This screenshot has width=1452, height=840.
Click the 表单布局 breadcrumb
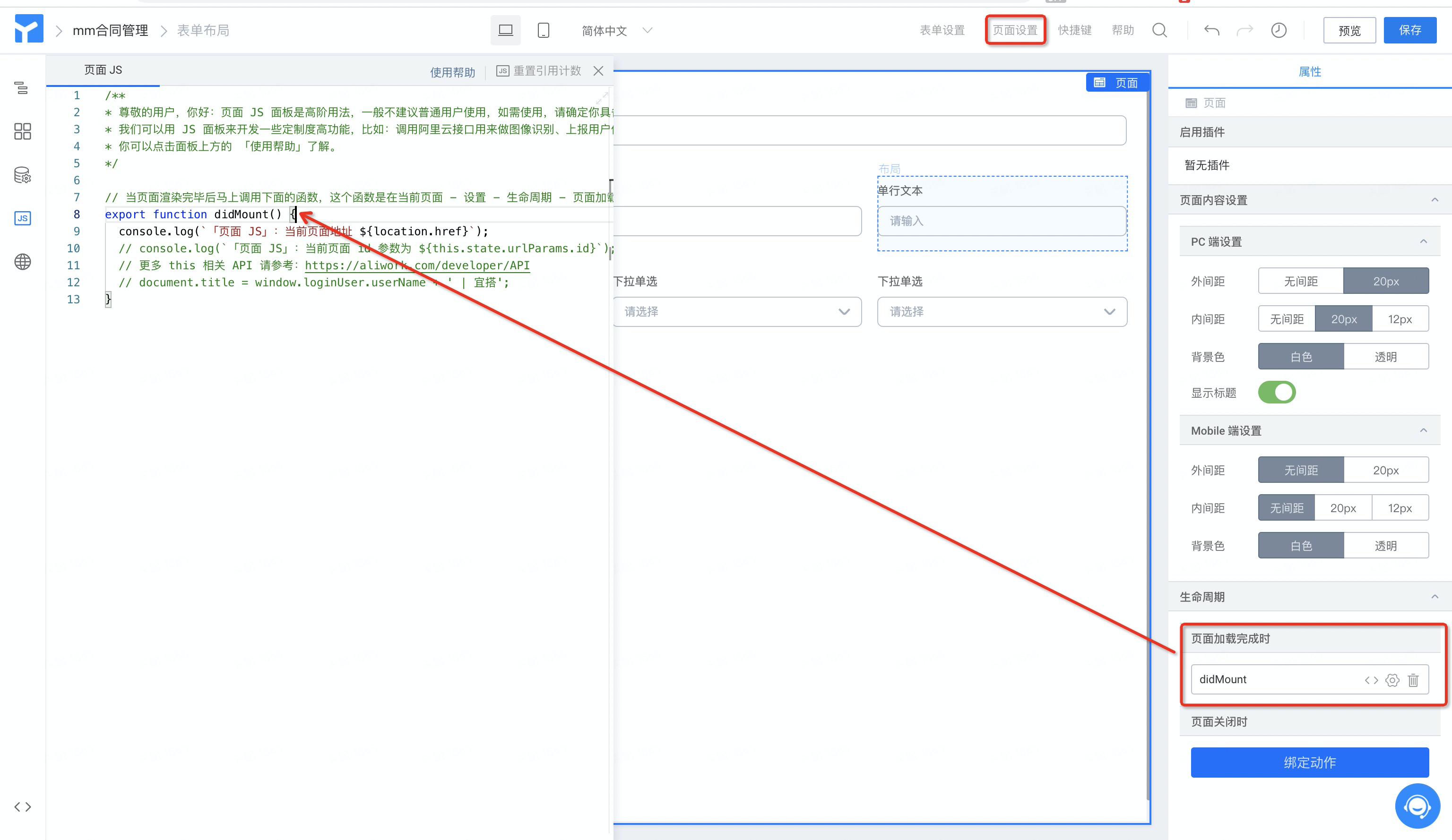[203, 31]
